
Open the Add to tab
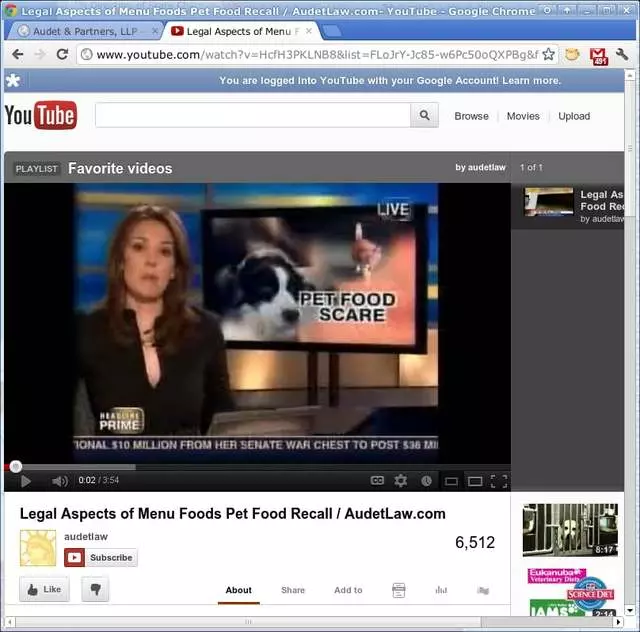(348, 590)
